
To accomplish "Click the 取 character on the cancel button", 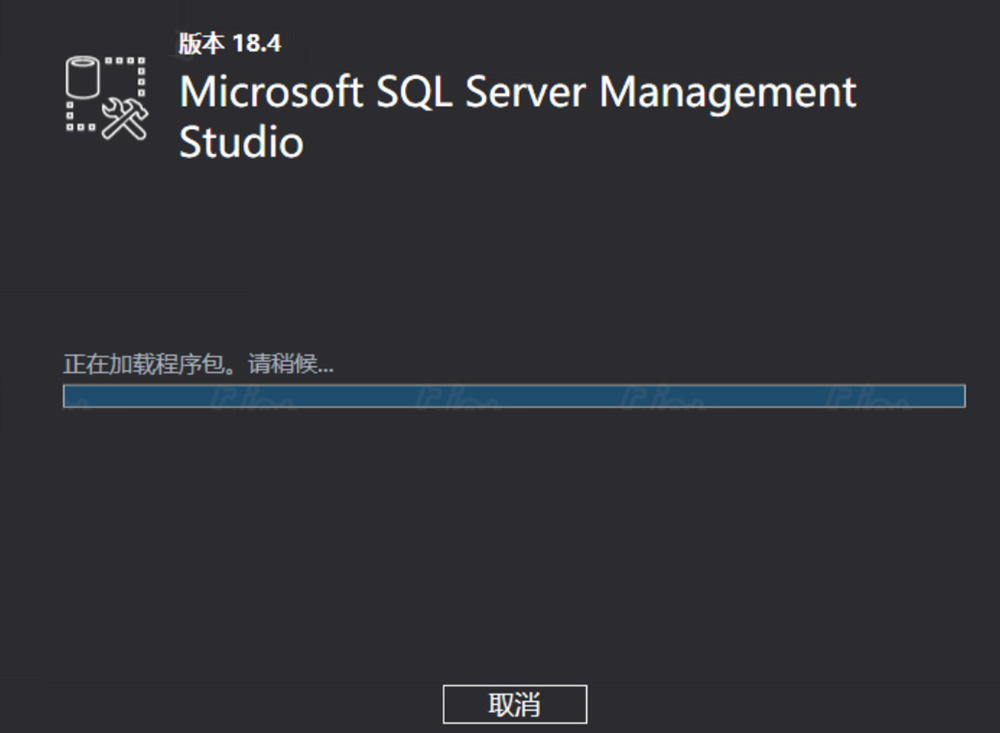I will pos(501,705).
